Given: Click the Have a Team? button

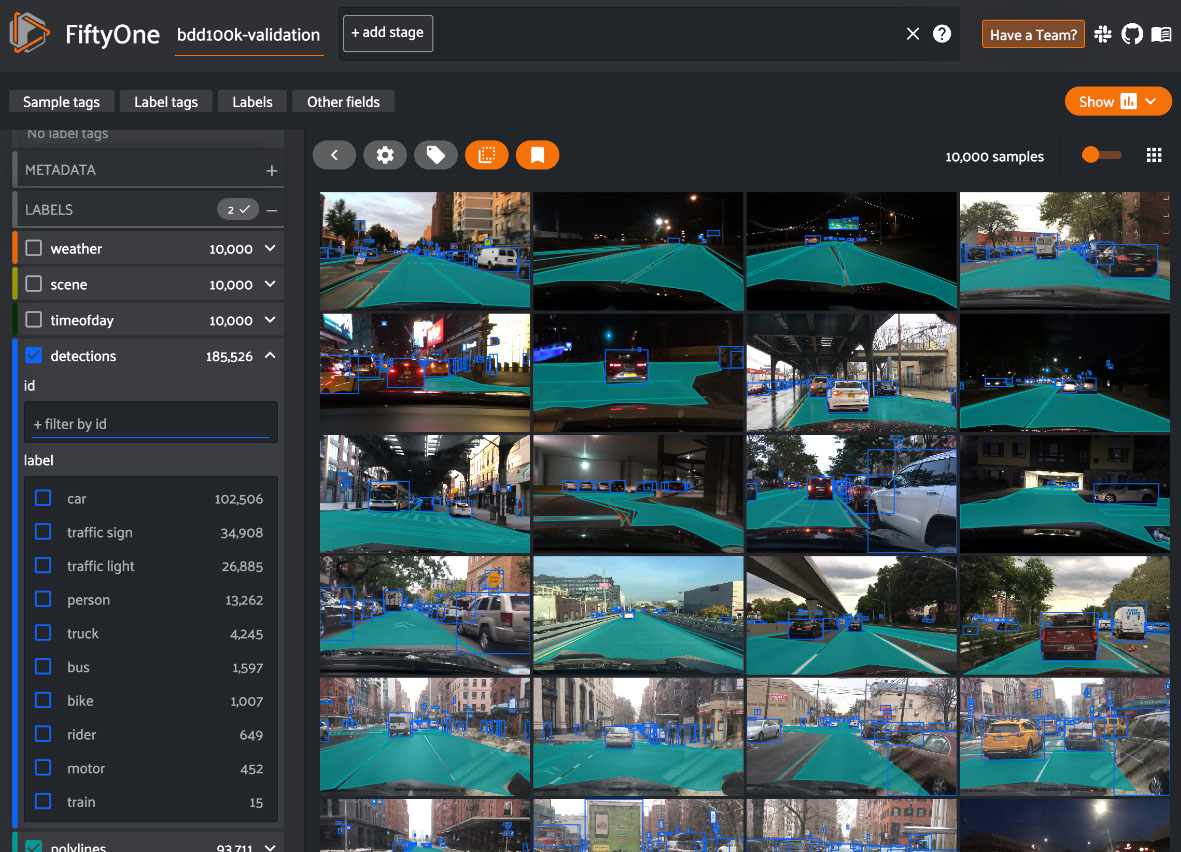Looking at the screenshot, I should [x=1033, y=34].
